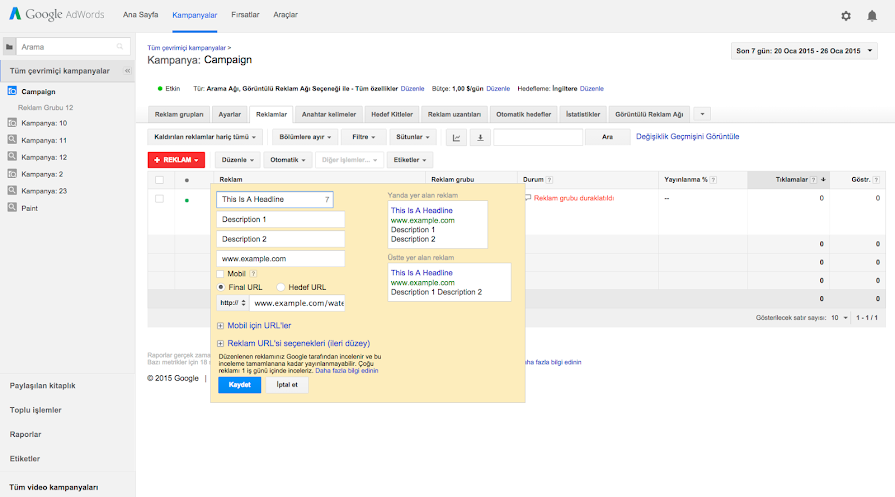Click the Google AdWords logo
The width and height of the screenshot is (895, 497).
57,14
